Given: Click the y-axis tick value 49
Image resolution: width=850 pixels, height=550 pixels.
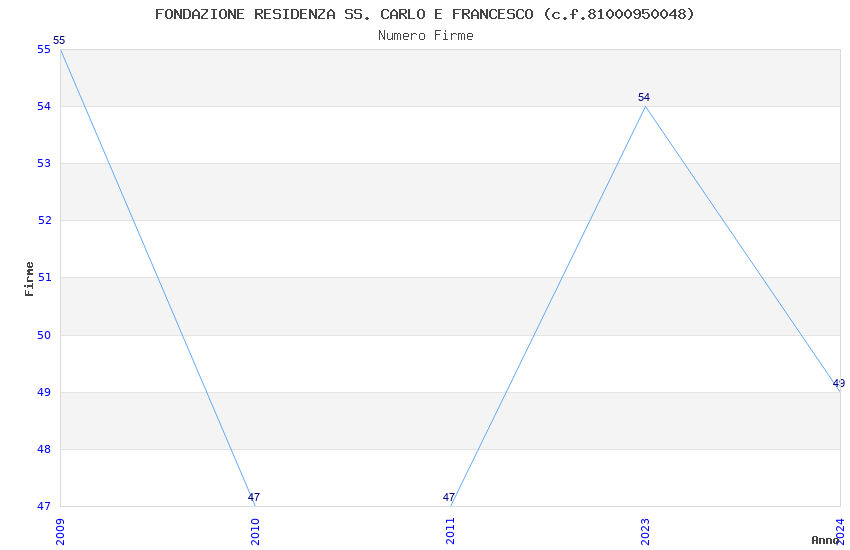Looking at the screenshot, I should point(44,392).
